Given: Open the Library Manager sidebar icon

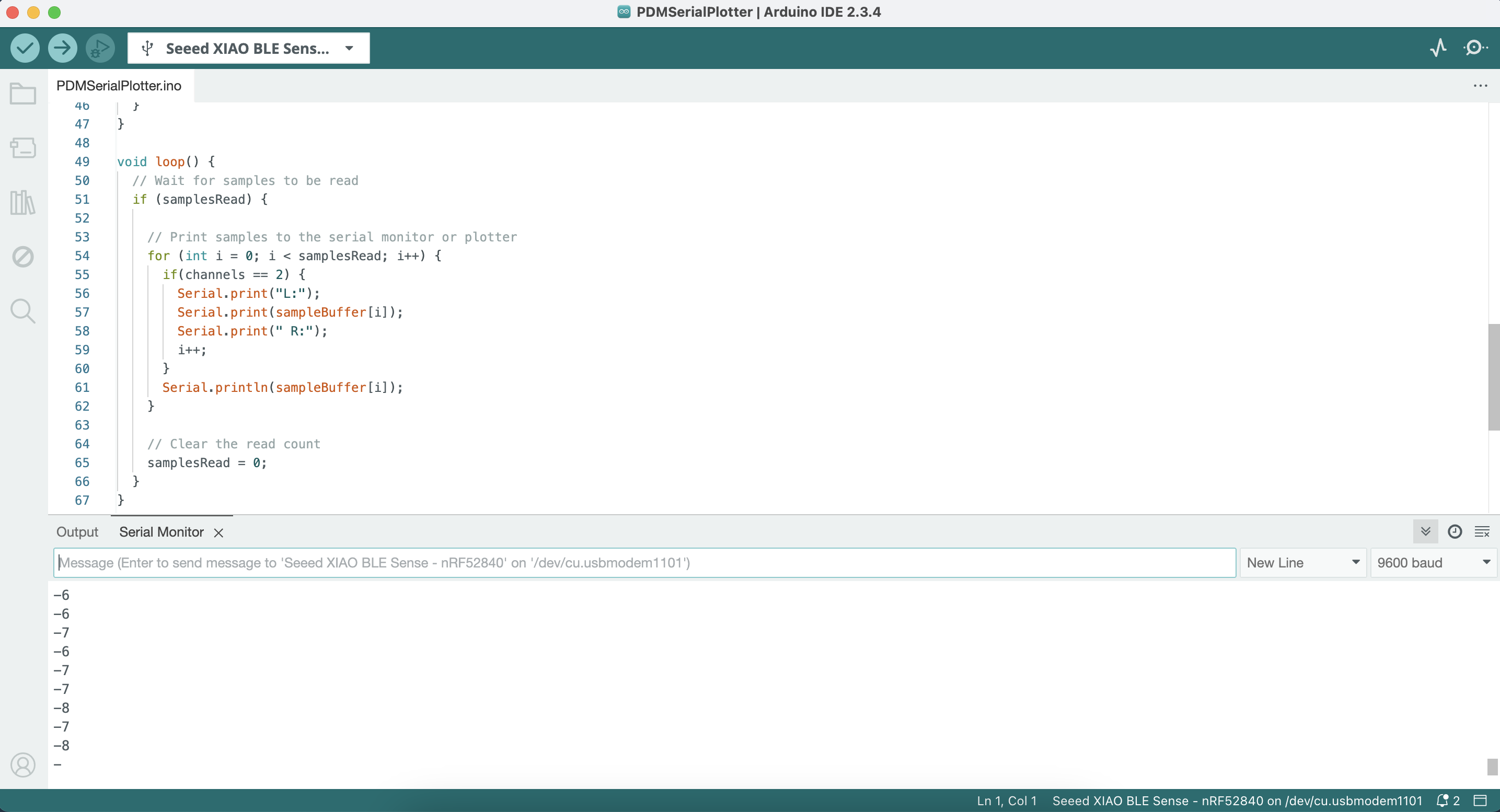Looking at the screenshot, I should point(24,203).
